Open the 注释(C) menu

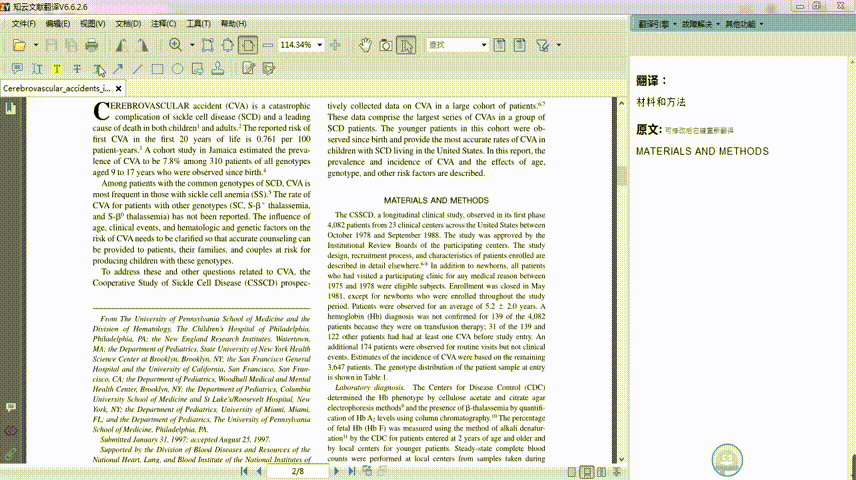pyautogui.click(x=163, y=24)
